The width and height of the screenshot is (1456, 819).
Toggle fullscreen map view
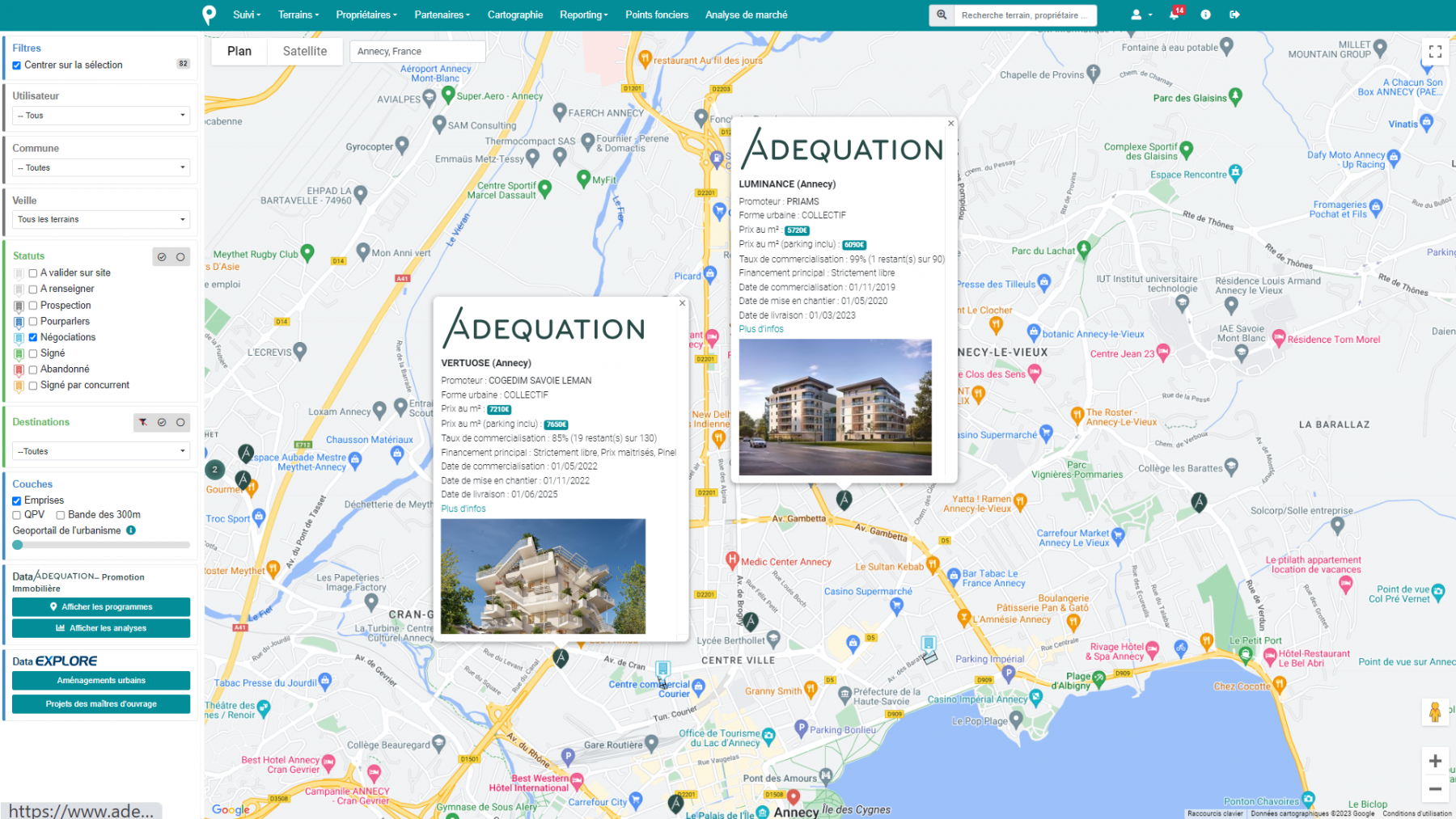(1435, 51)
